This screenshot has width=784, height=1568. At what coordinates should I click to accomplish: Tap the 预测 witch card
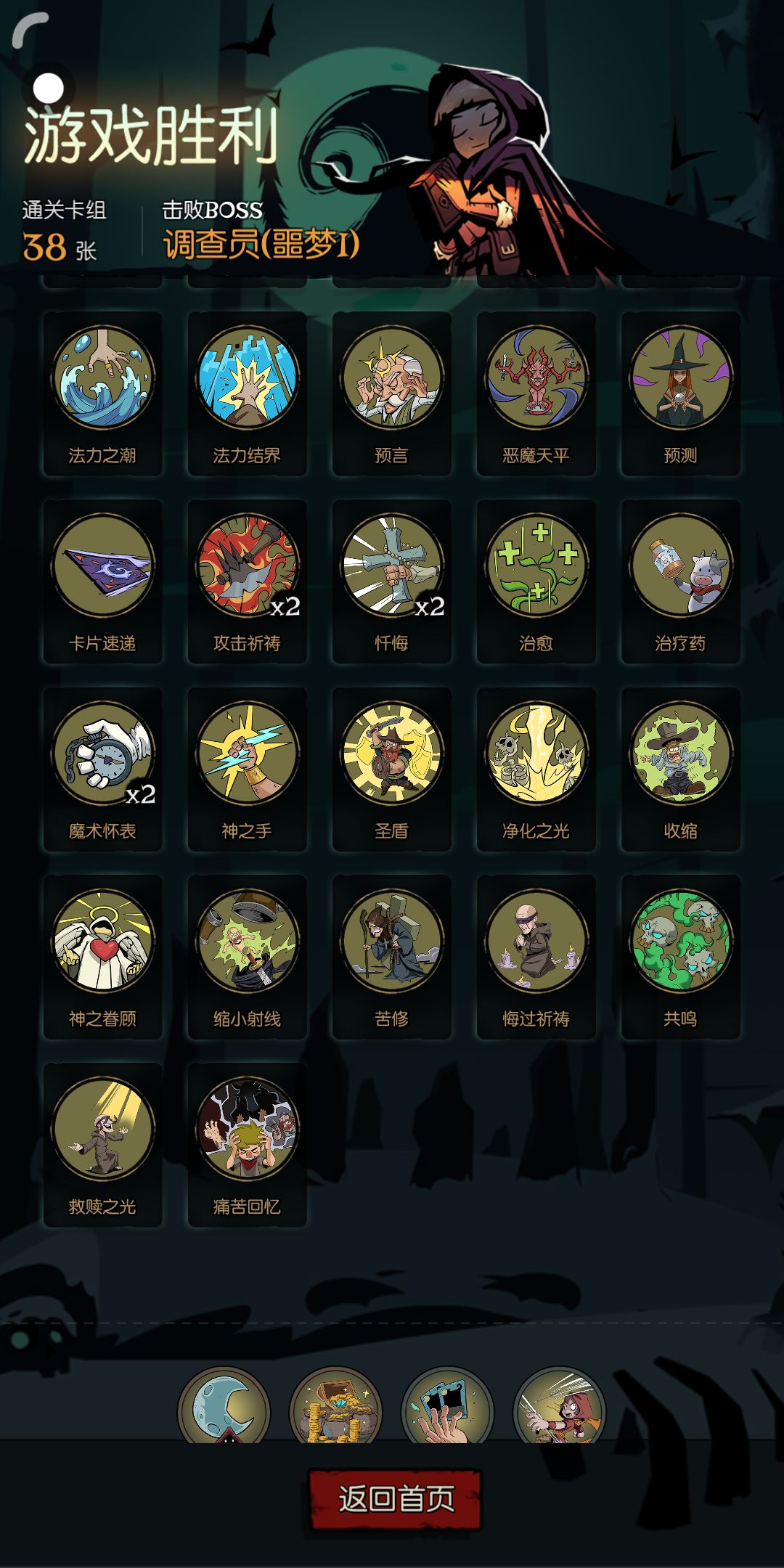tap(681, 394)
